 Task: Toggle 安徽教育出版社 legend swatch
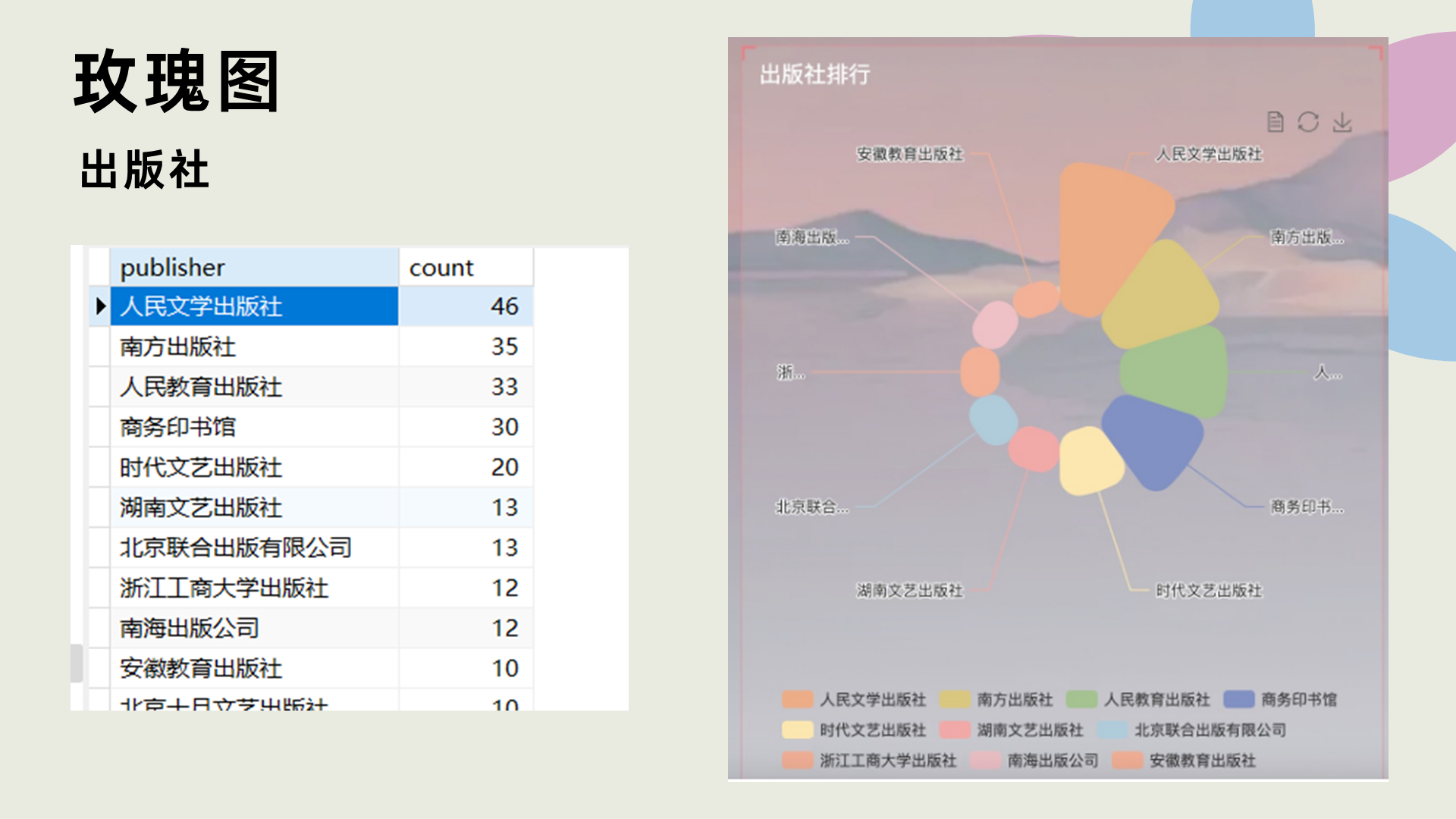click(x=1128, y=760)
